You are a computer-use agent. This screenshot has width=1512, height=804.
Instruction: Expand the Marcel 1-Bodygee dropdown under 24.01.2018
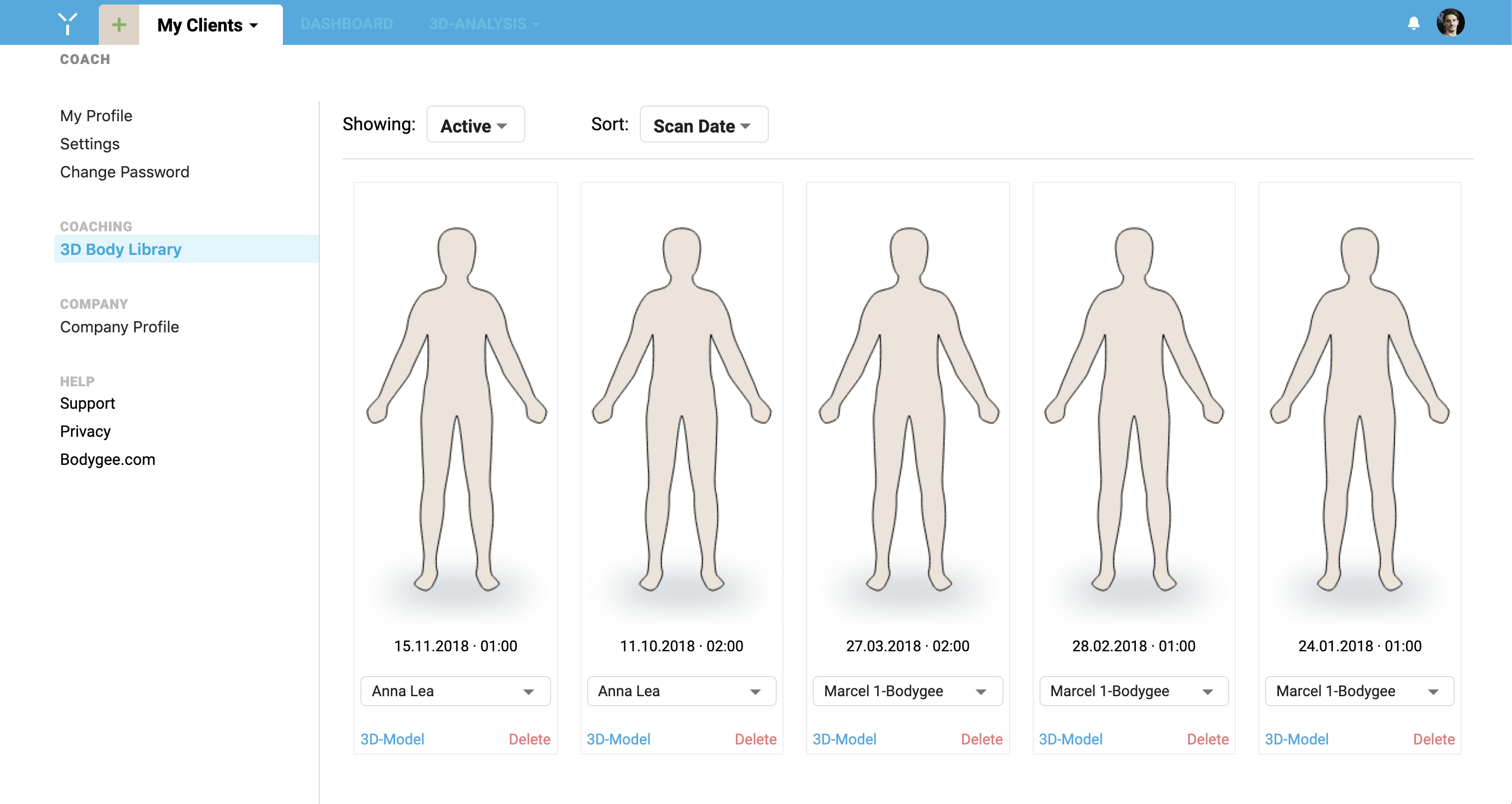[1359, 691]
